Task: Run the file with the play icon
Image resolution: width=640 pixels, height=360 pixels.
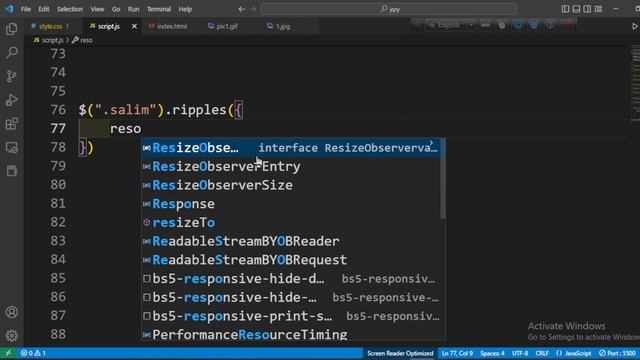Action: coord(635,26)
